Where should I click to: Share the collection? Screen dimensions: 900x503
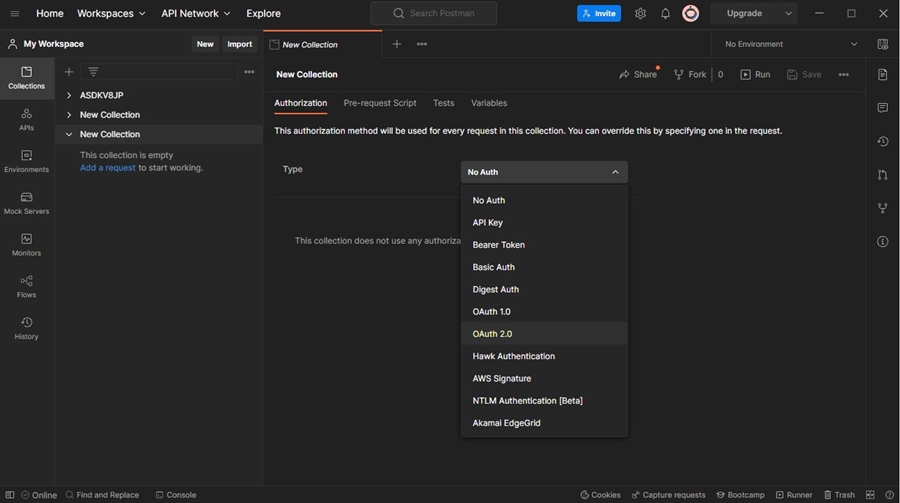point(638,75)
